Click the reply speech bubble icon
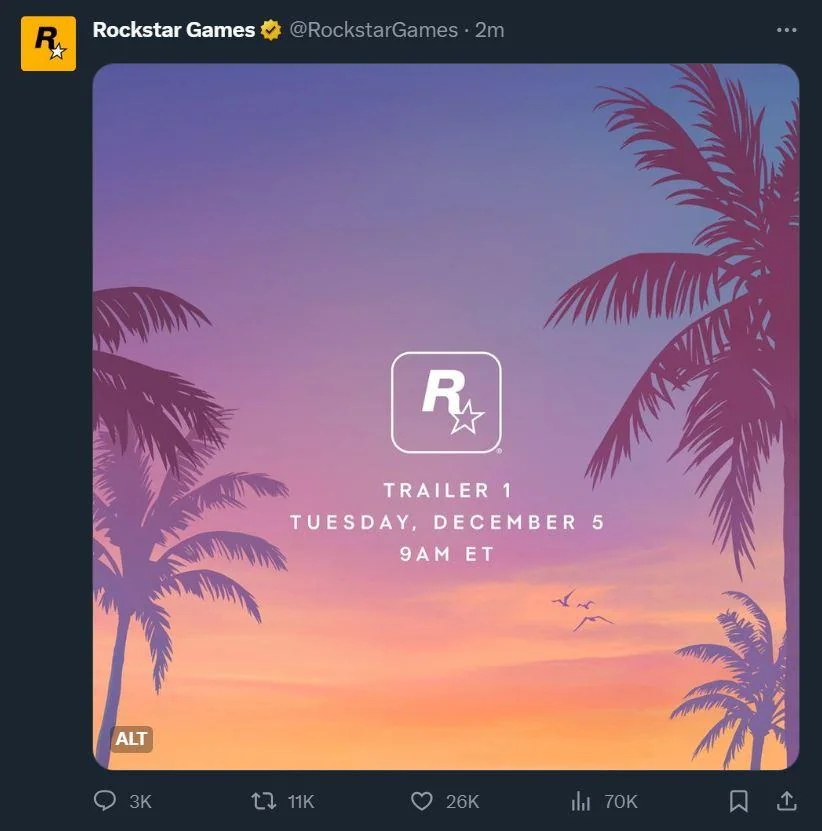Image resolution: width=822 pixels, height=831 pixels. [x=105, y=801]
